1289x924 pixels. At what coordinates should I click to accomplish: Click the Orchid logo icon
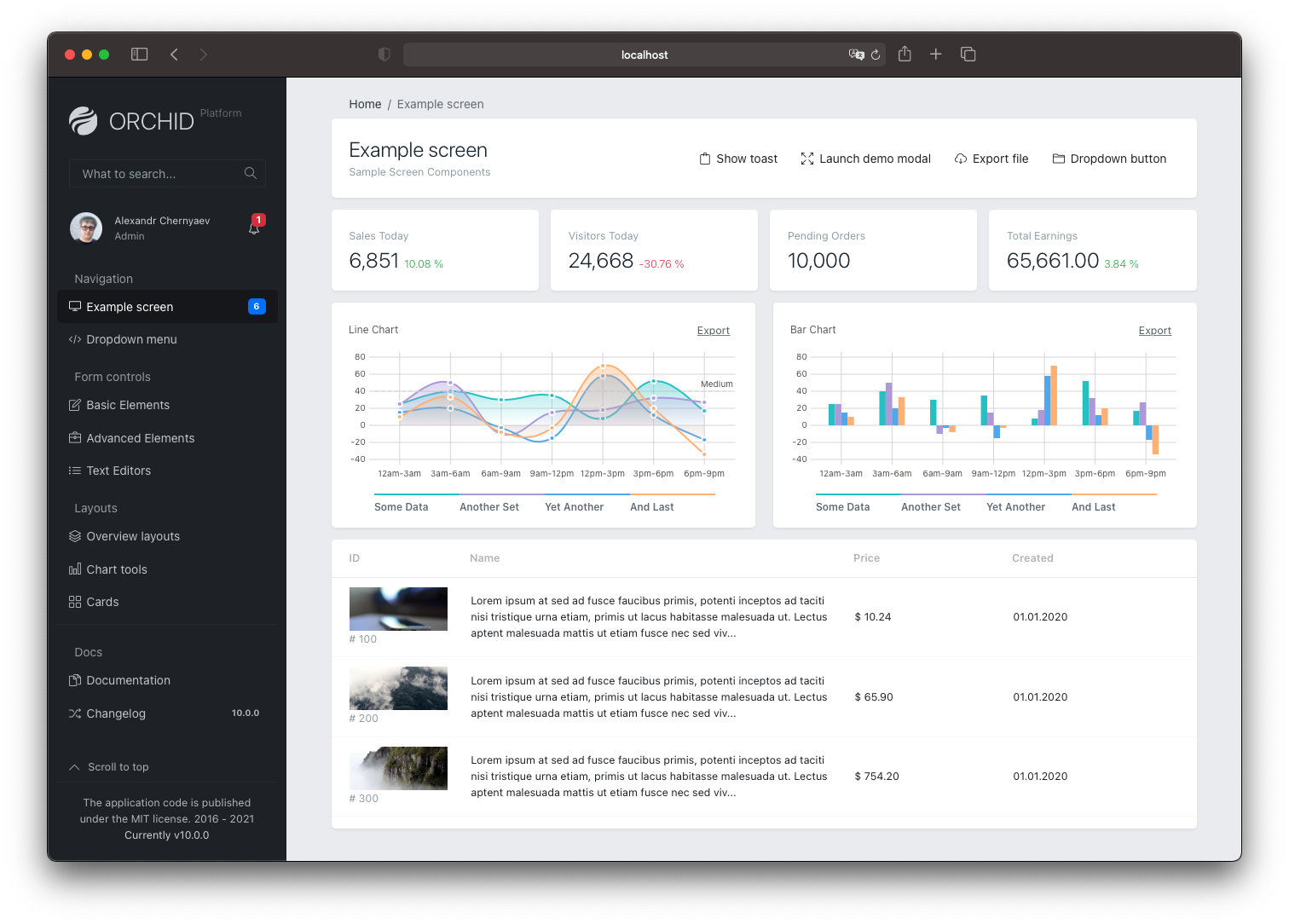84,121
